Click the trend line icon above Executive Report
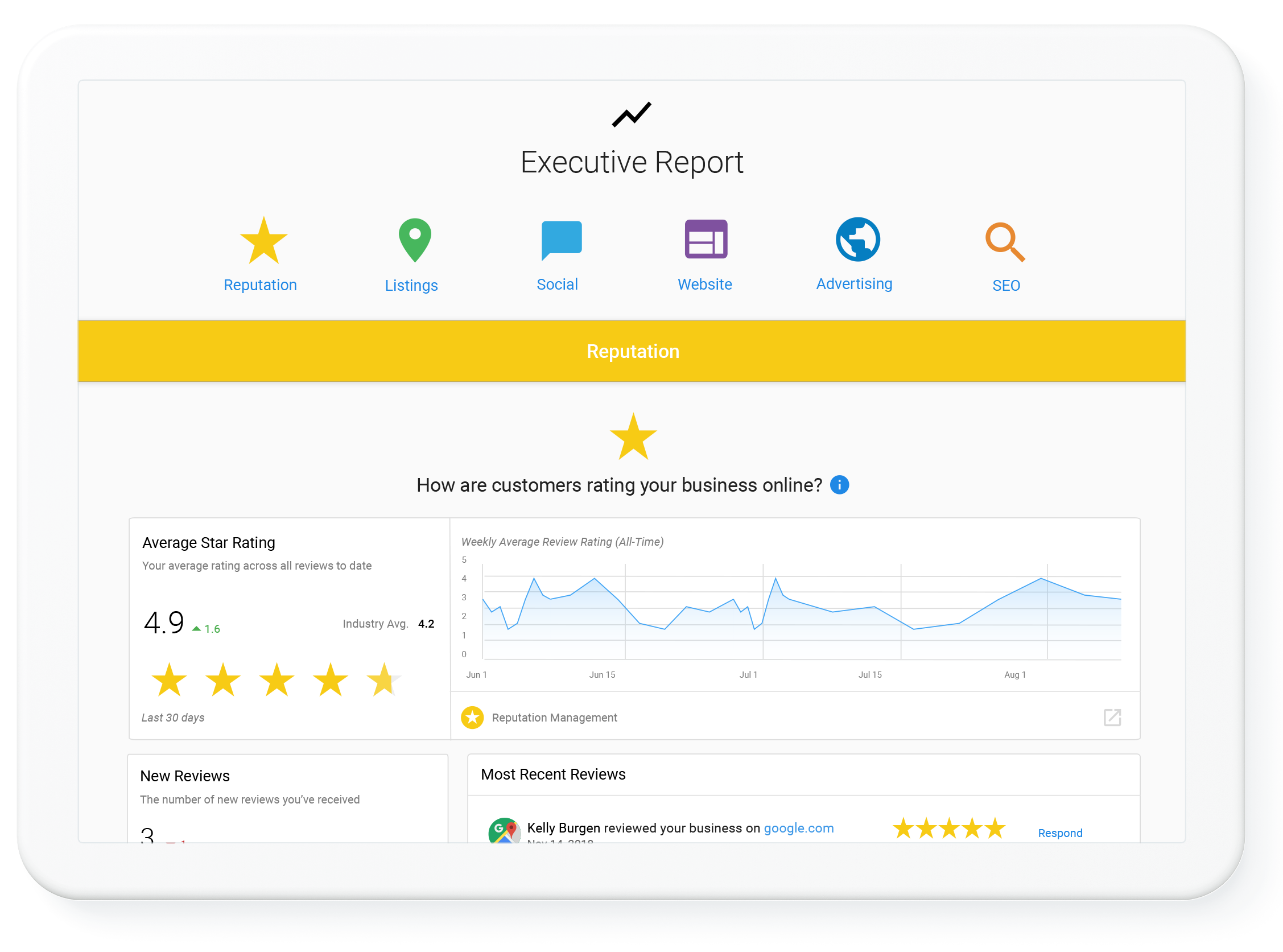 632,114
